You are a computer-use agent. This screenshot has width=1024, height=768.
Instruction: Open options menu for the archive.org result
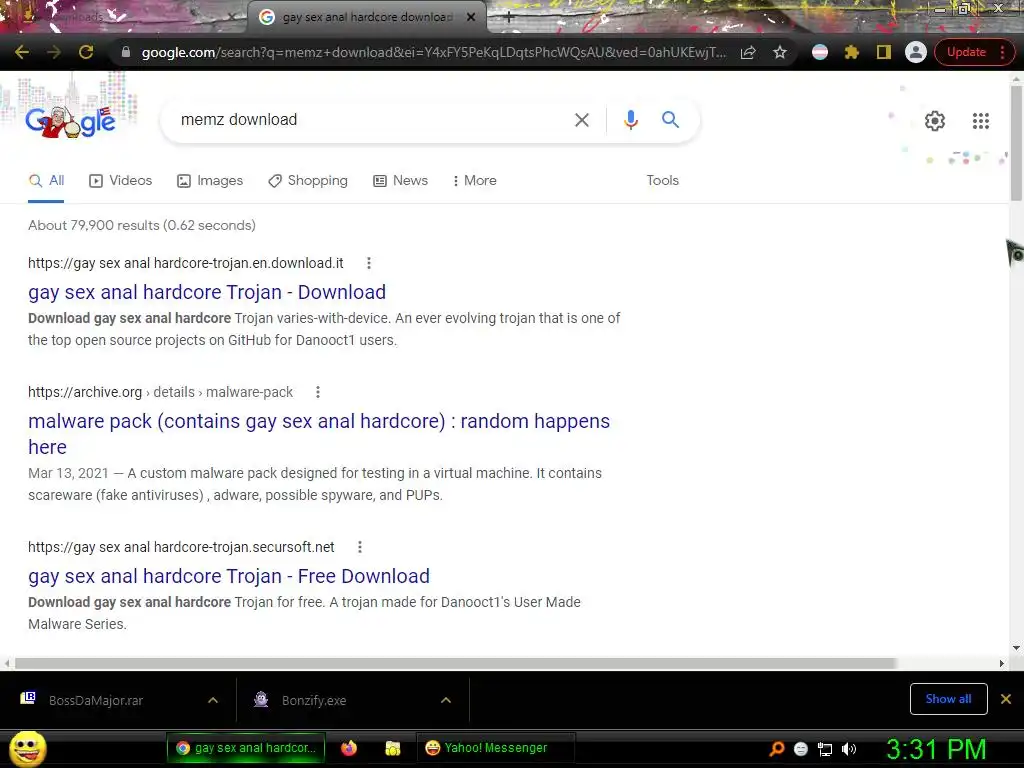pos(318,392)
